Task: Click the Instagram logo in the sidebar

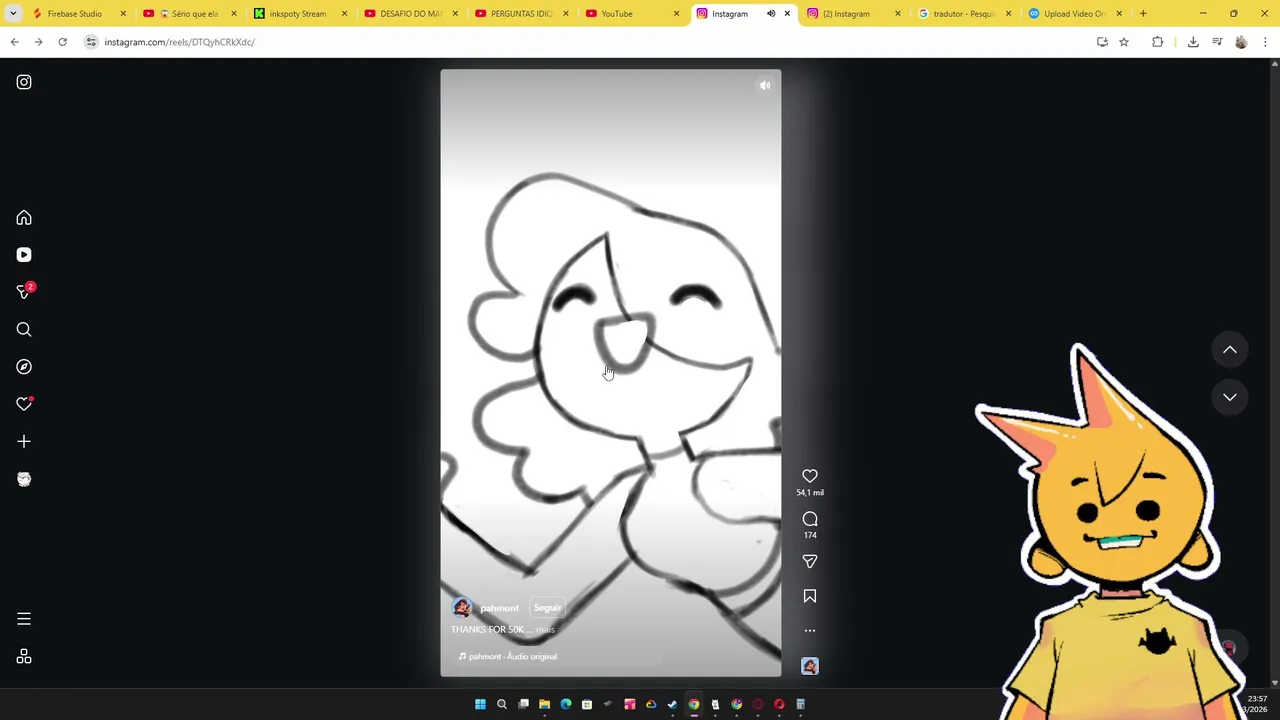Action: (24, 82)
